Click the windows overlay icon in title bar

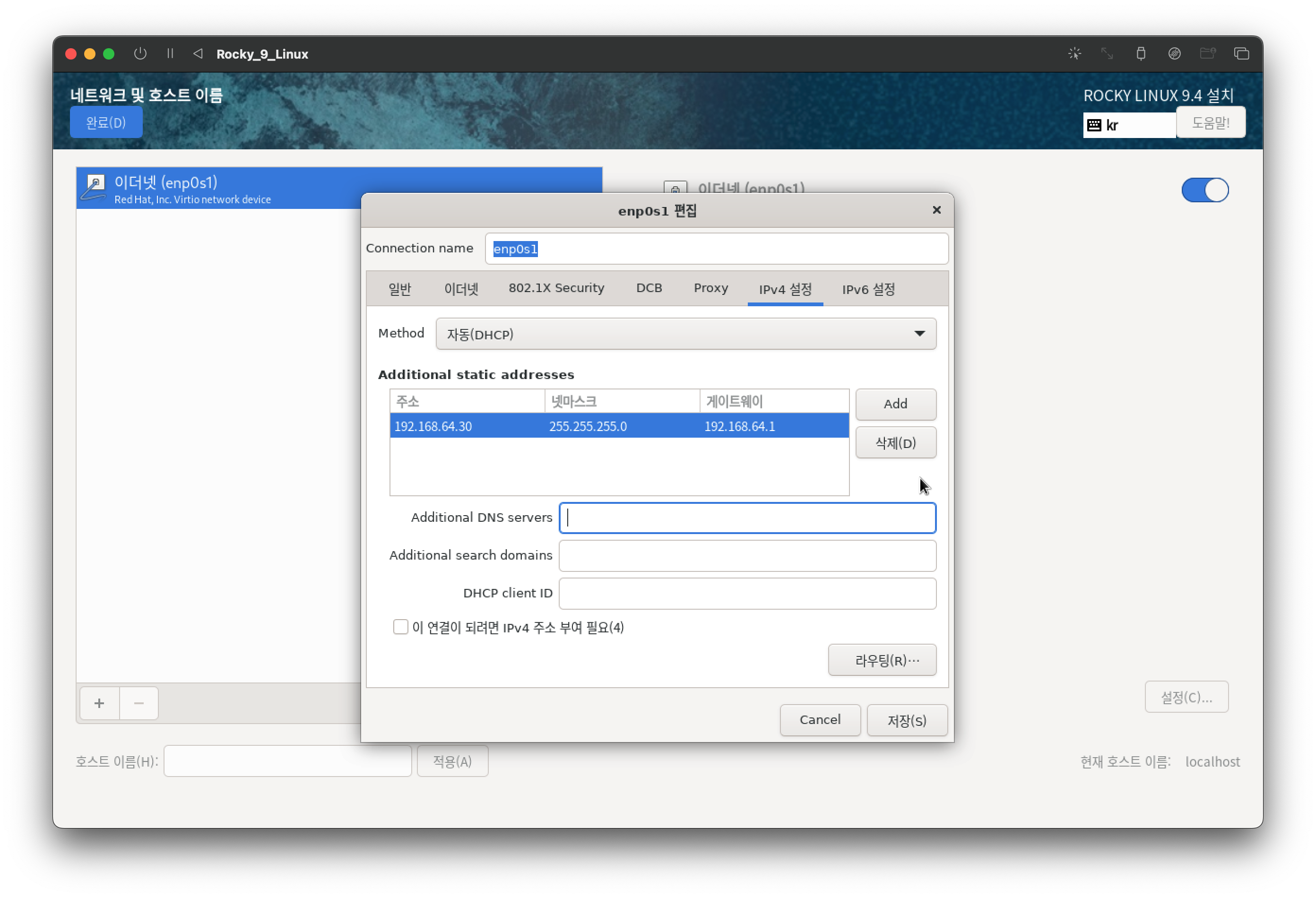coord(1241,54)
